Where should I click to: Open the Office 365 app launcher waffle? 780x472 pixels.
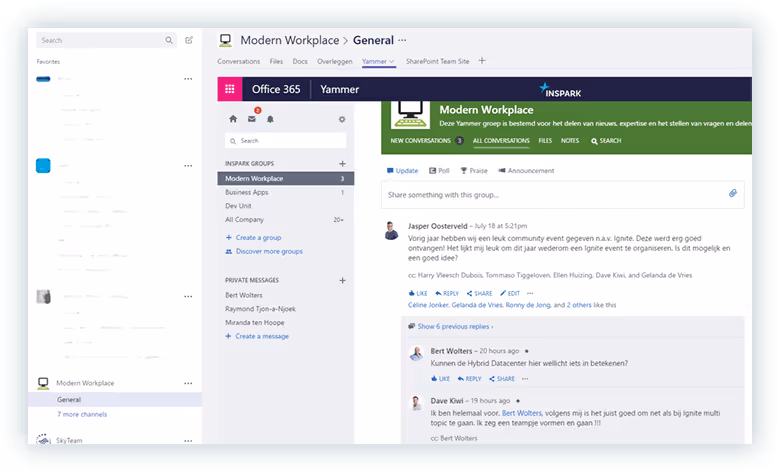[230, 89]
